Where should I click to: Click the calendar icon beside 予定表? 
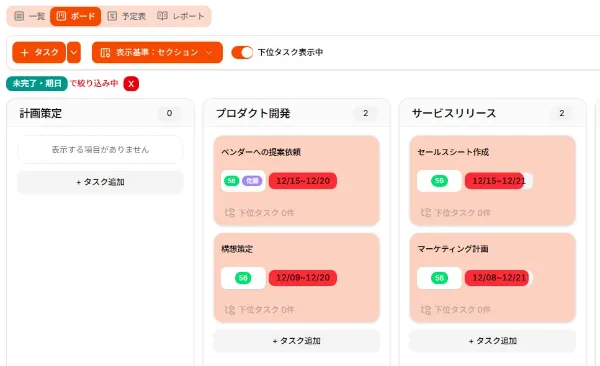pos(112,16)
